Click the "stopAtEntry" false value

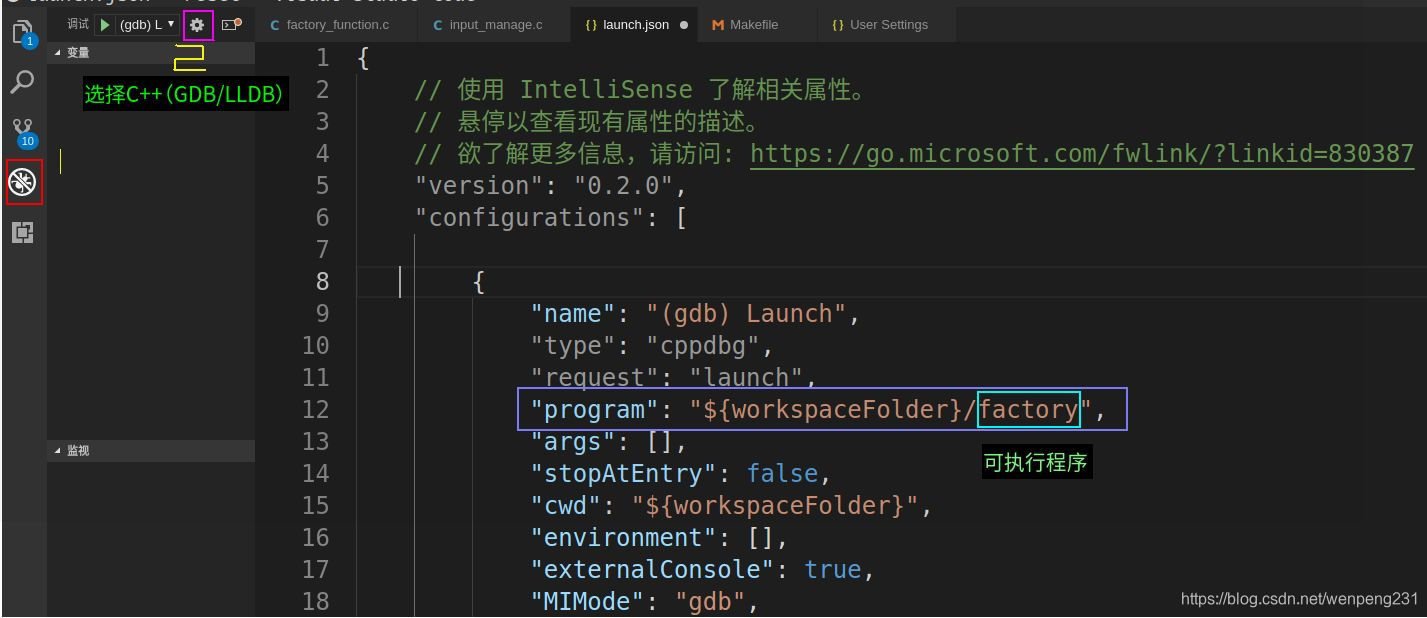[782, 474]
